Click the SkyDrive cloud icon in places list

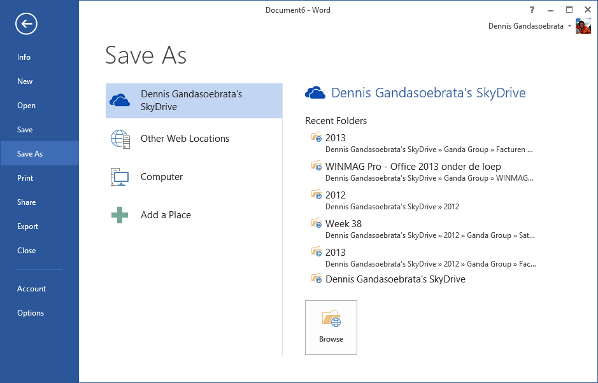click(x=120, y=100)
